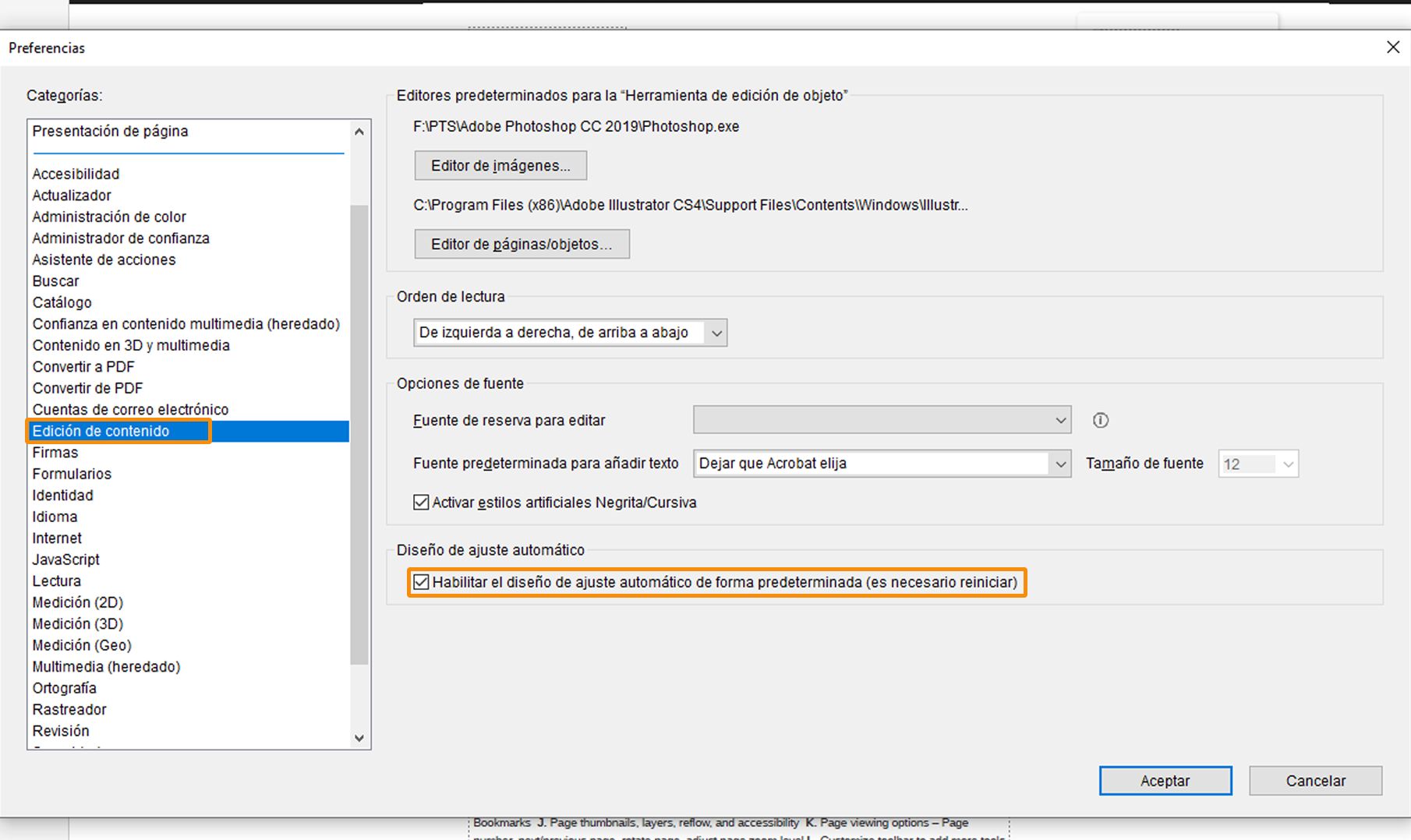Screen dimensions: 1411x840
Task: Dismiss dialog using Cancelar
Action: click(x=1315, y=780)
